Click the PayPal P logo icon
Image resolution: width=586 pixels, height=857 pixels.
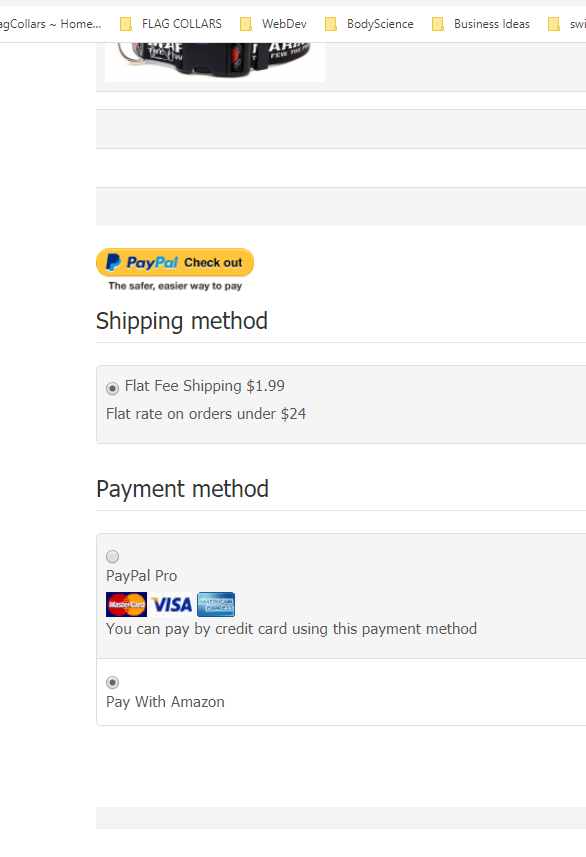pos(113,262)
